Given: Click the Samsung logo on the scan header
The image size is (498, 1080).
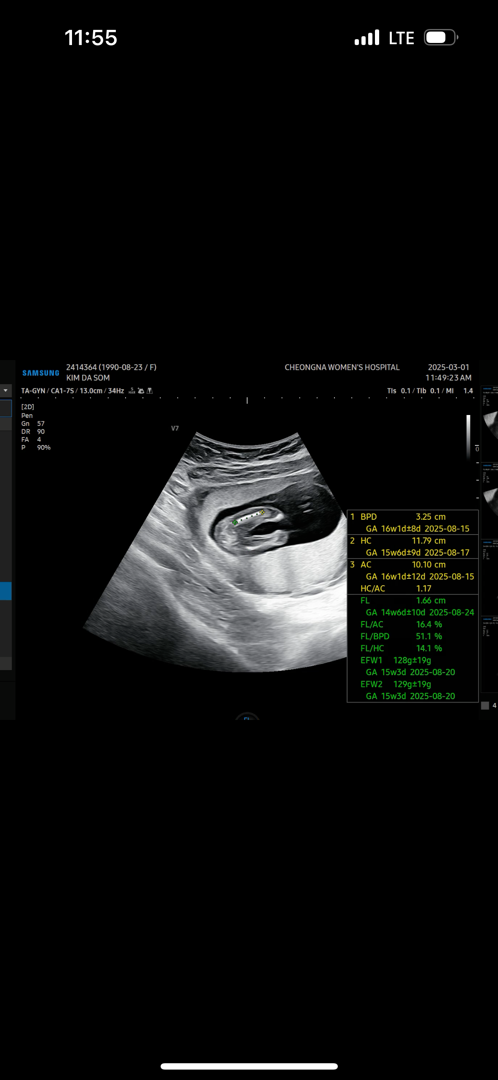Looking at the screenshot, I should tap(41, 373).
